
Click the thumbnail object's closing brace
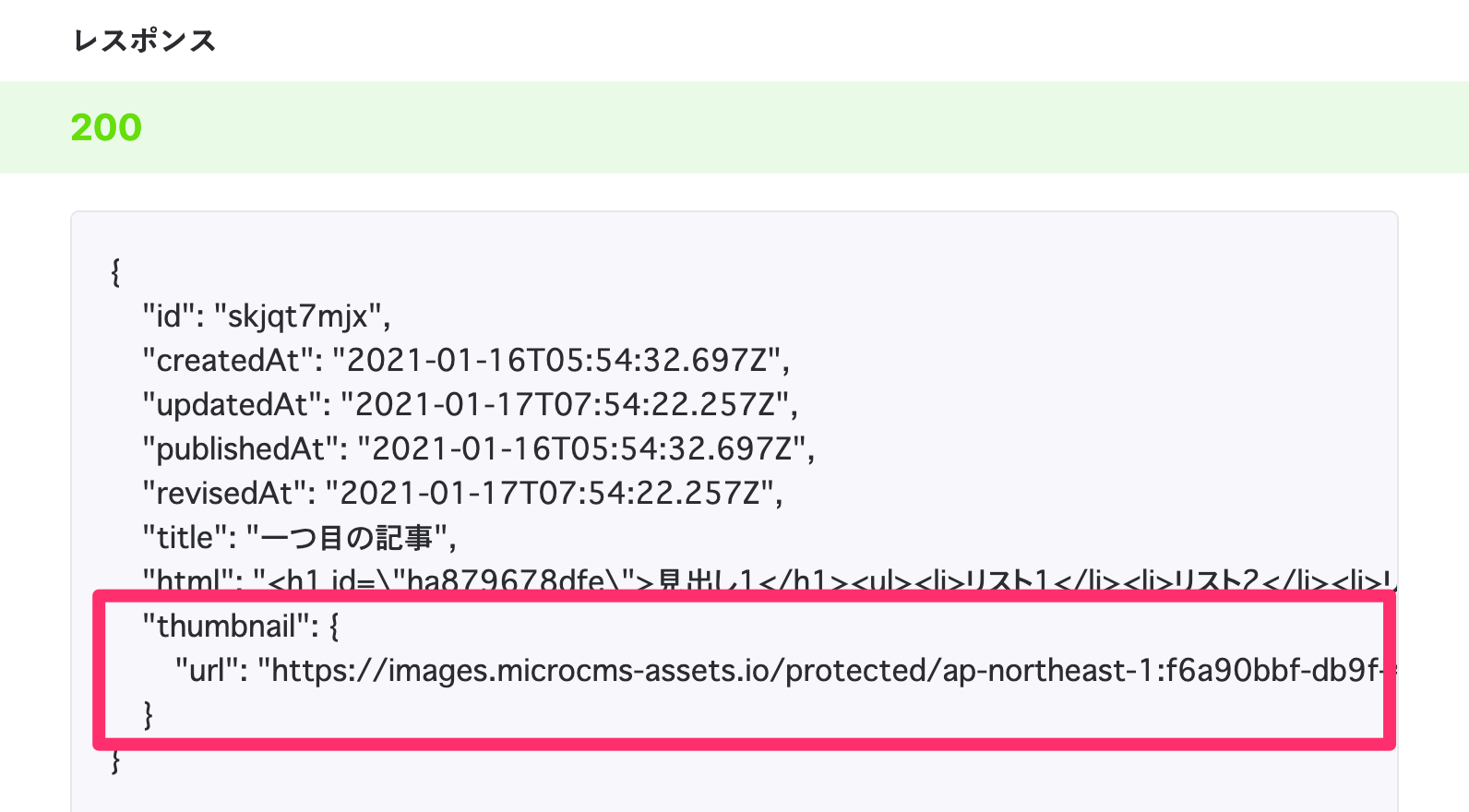tap(148, 715)
